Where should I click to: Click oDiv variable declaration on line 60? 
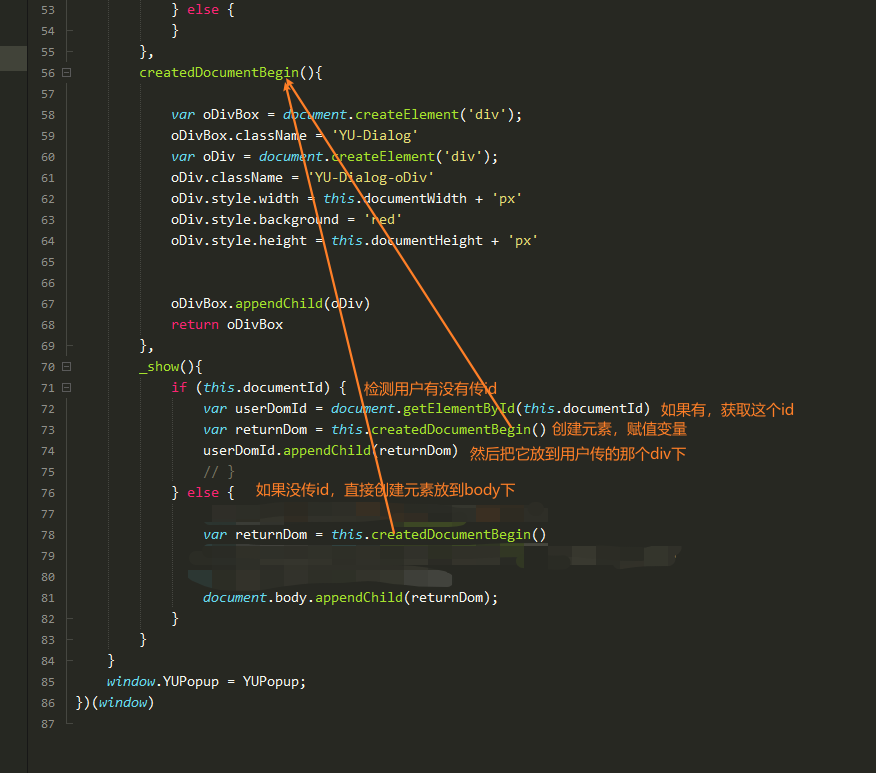pyautogui.click(x=219, y=157)
